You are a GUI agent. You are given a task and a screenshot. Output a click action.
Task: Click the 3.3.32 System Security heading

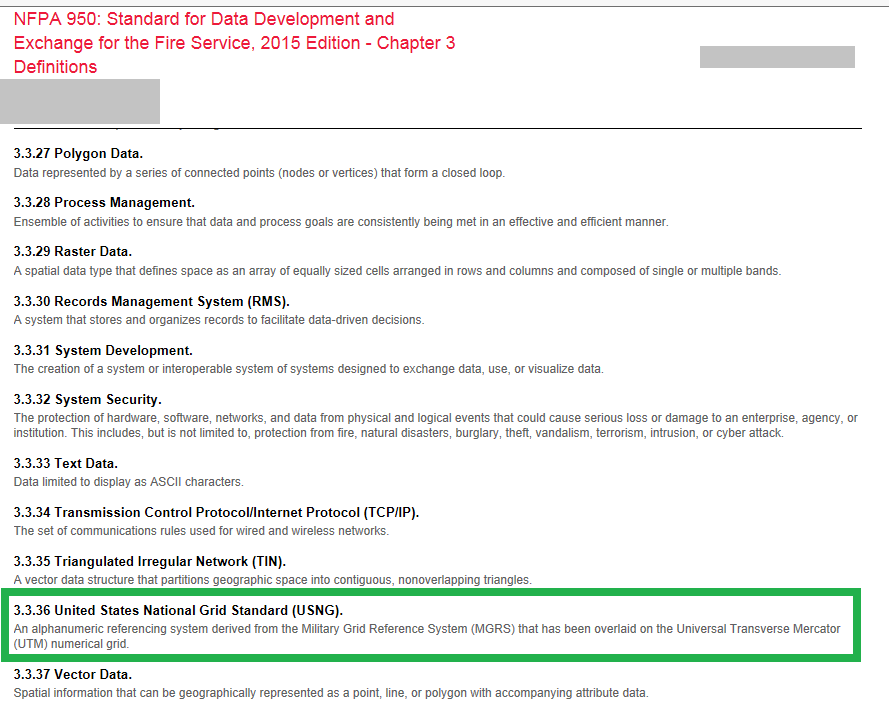tap(87, 400)
